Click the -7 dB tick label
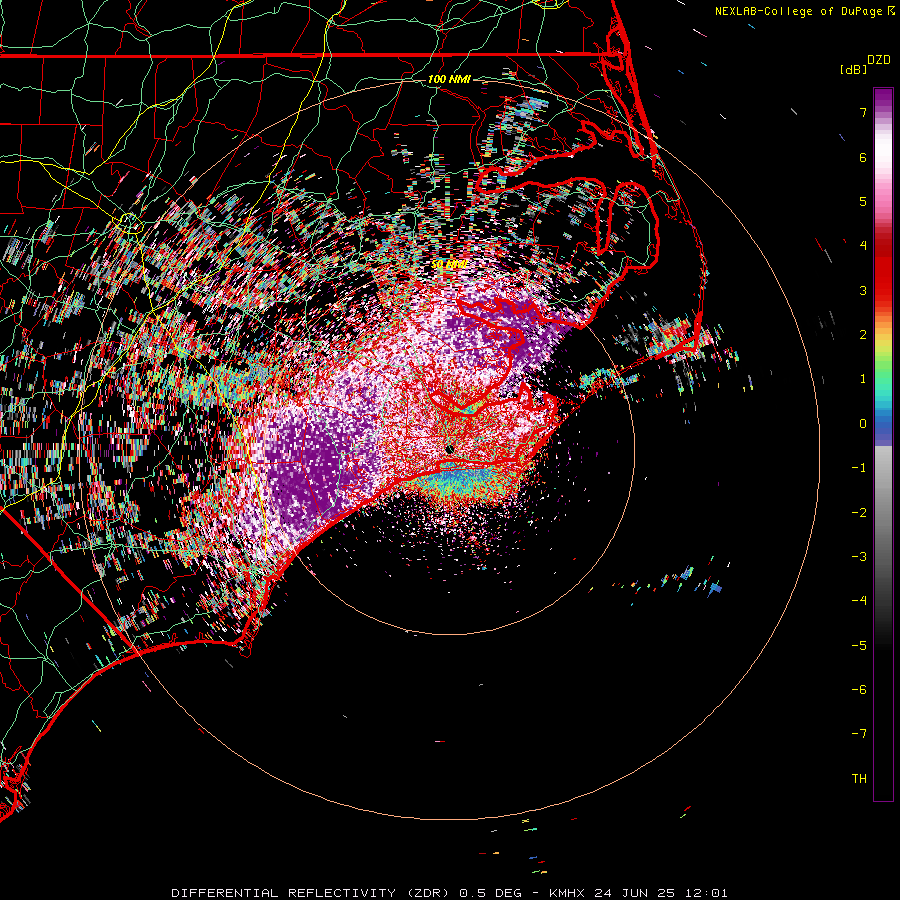 point(859,734)
